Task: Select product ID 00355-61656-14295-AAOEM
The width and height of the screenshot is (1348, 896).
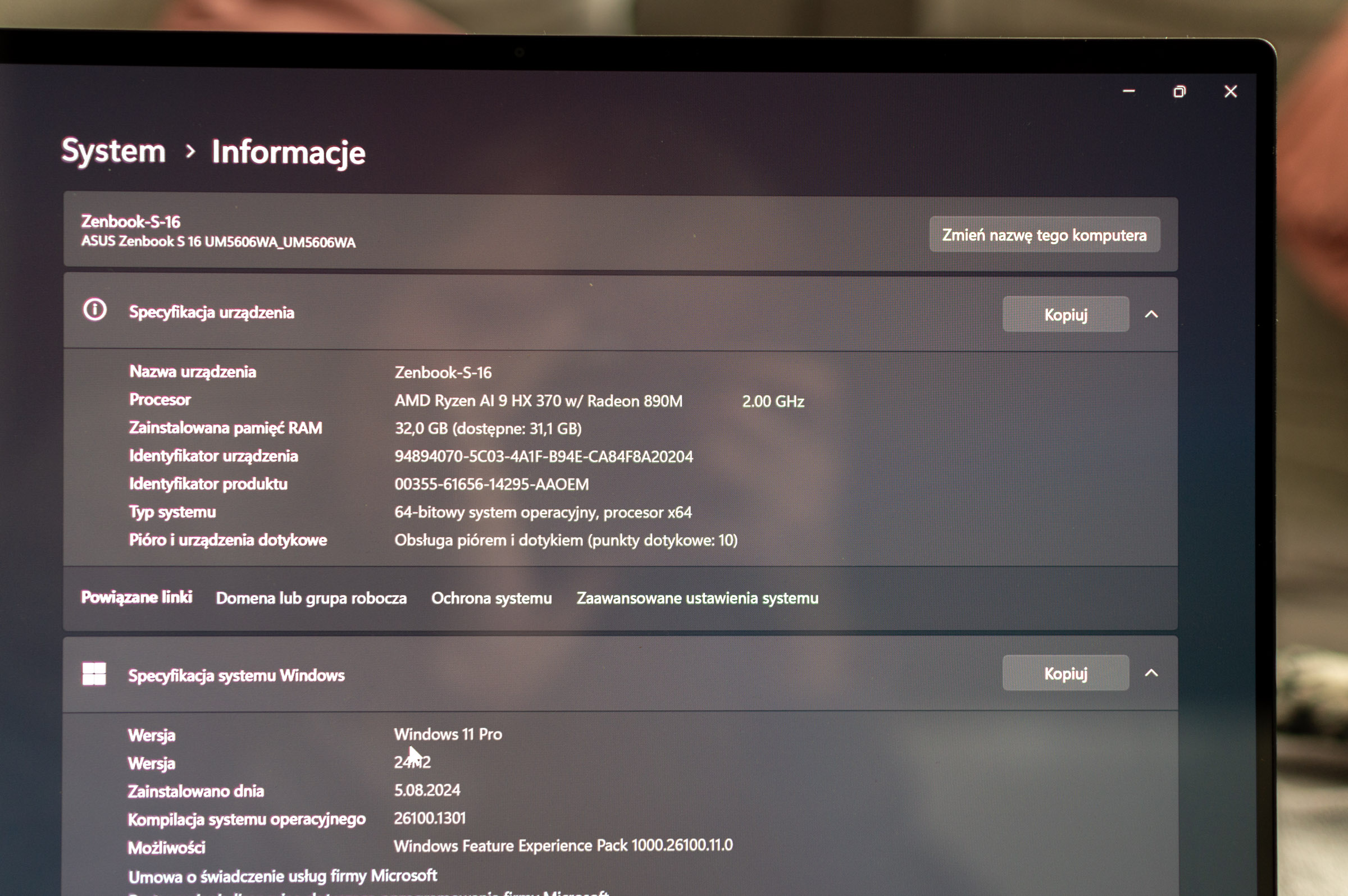Action: (491, 484)
